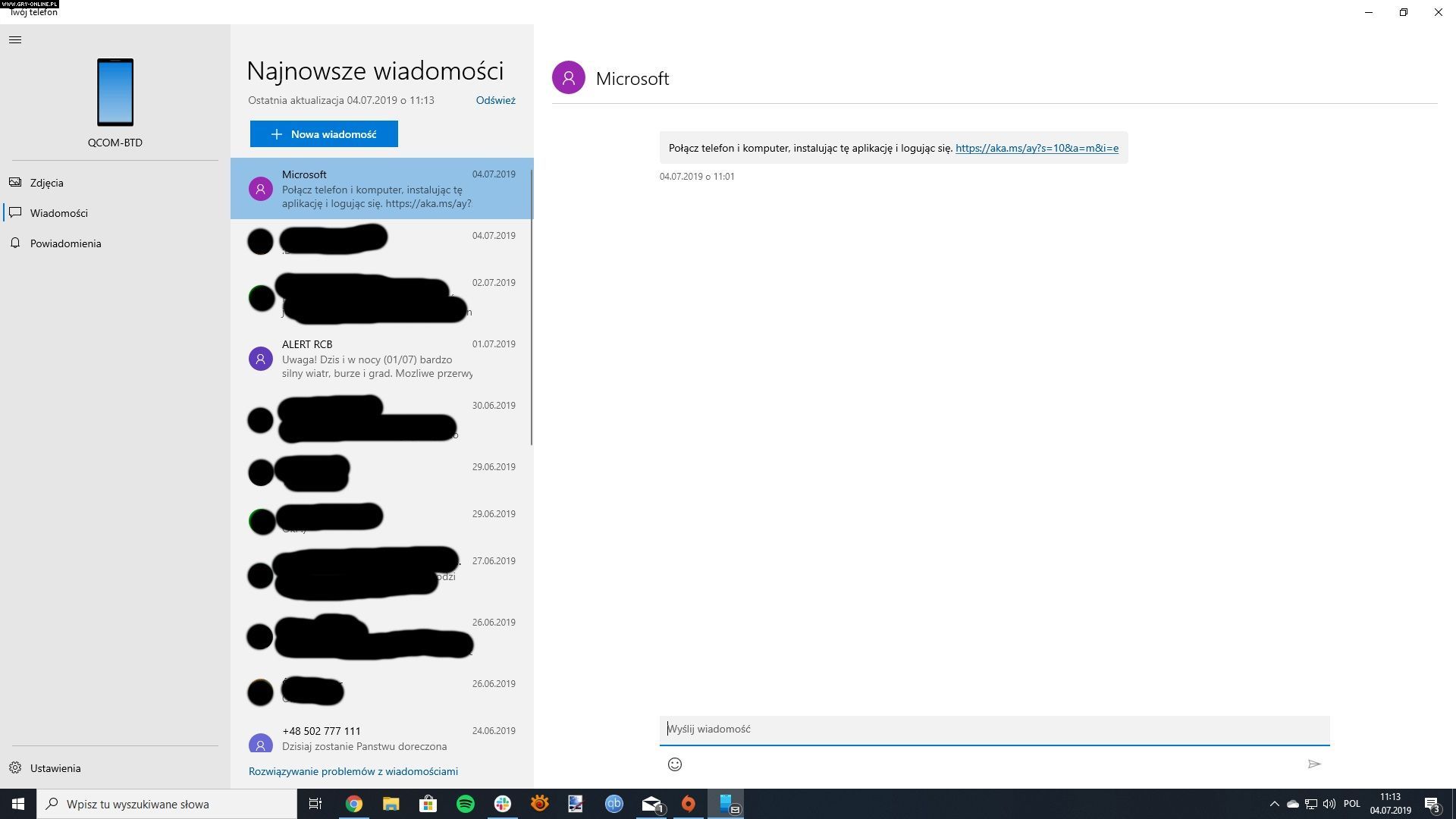Open Ustawienia settings
Viewport: 1456px width, 819px height.
pos(55,768)
